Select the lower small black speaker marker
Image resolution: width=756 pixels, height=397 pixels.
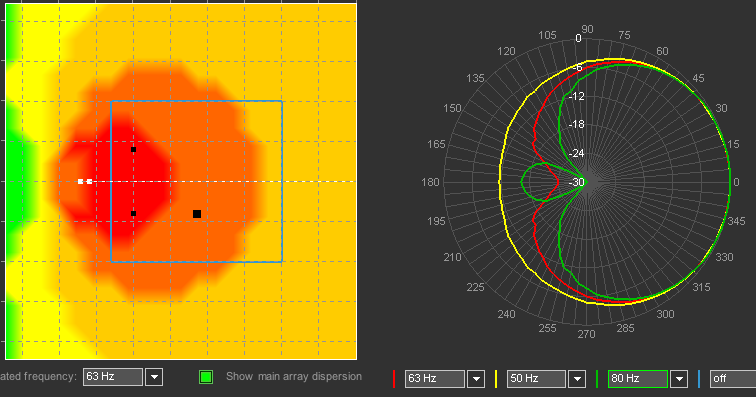(x=134, y=213)
